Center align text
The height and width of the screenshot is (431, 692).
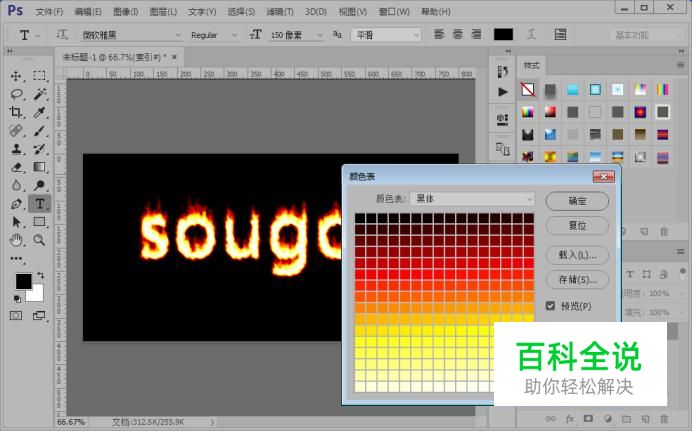coord(458,34)
